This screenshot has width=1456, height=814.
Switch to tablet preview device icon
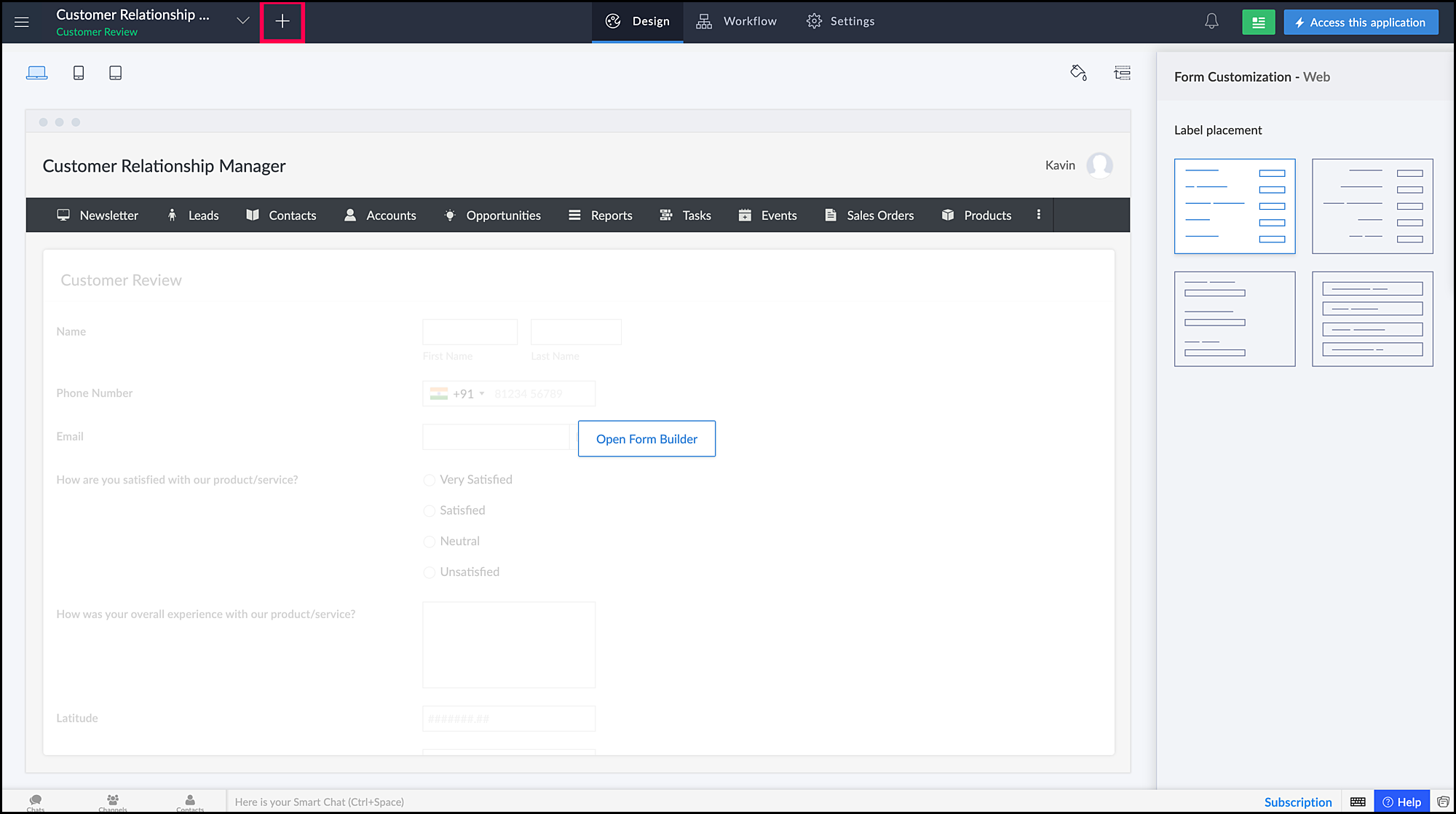click(x=115, y=73)
